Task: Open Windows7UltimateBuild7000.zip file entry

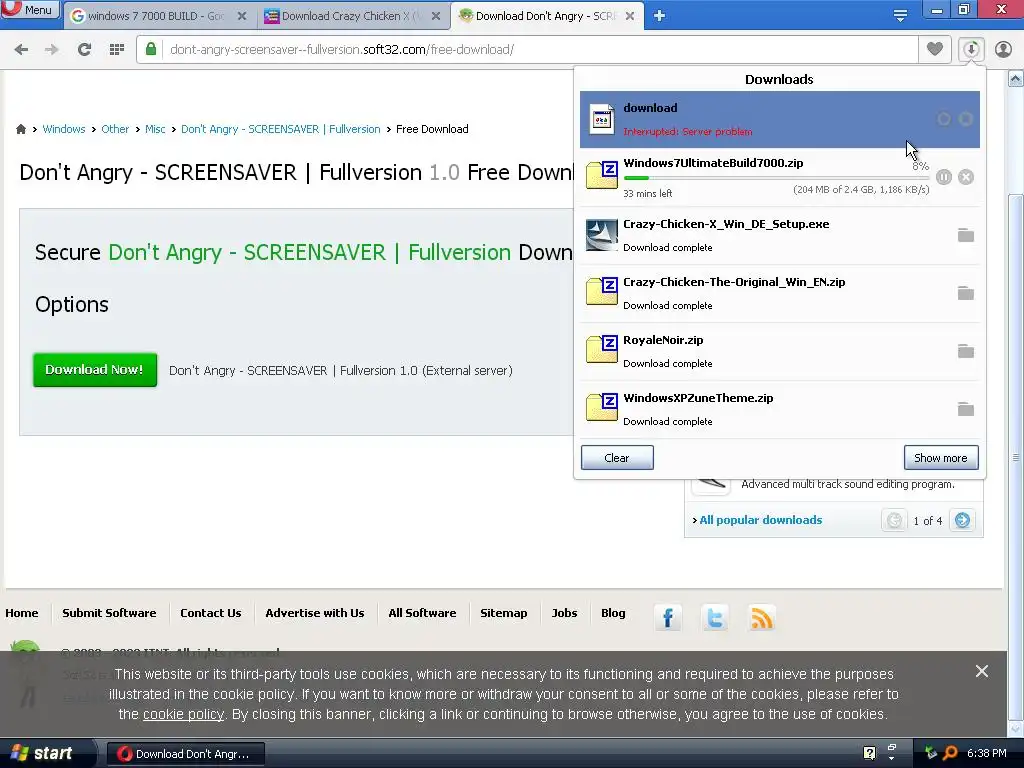Action: (780, 177)
